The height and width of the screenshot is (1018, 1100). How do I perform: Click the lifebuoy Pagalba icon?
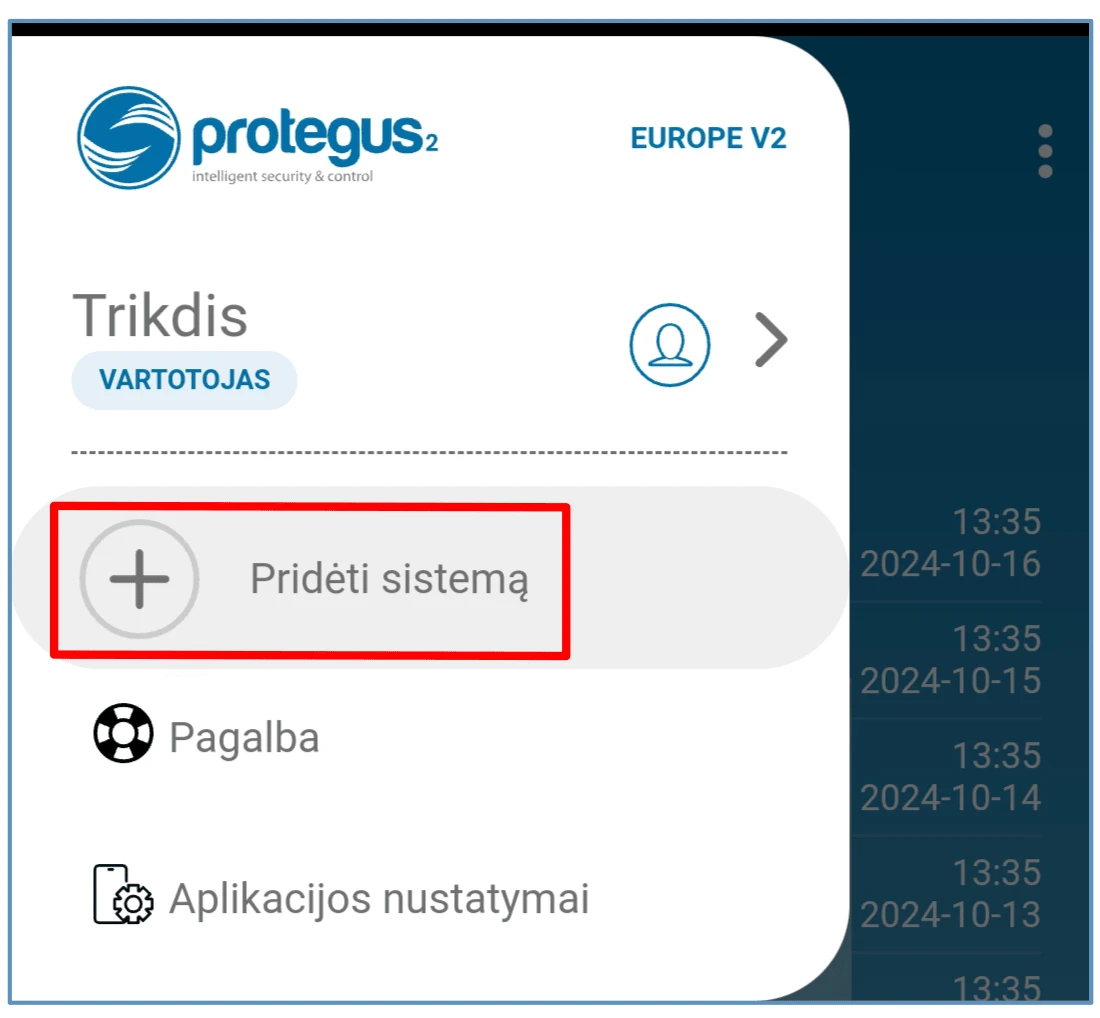coord(123,733)
